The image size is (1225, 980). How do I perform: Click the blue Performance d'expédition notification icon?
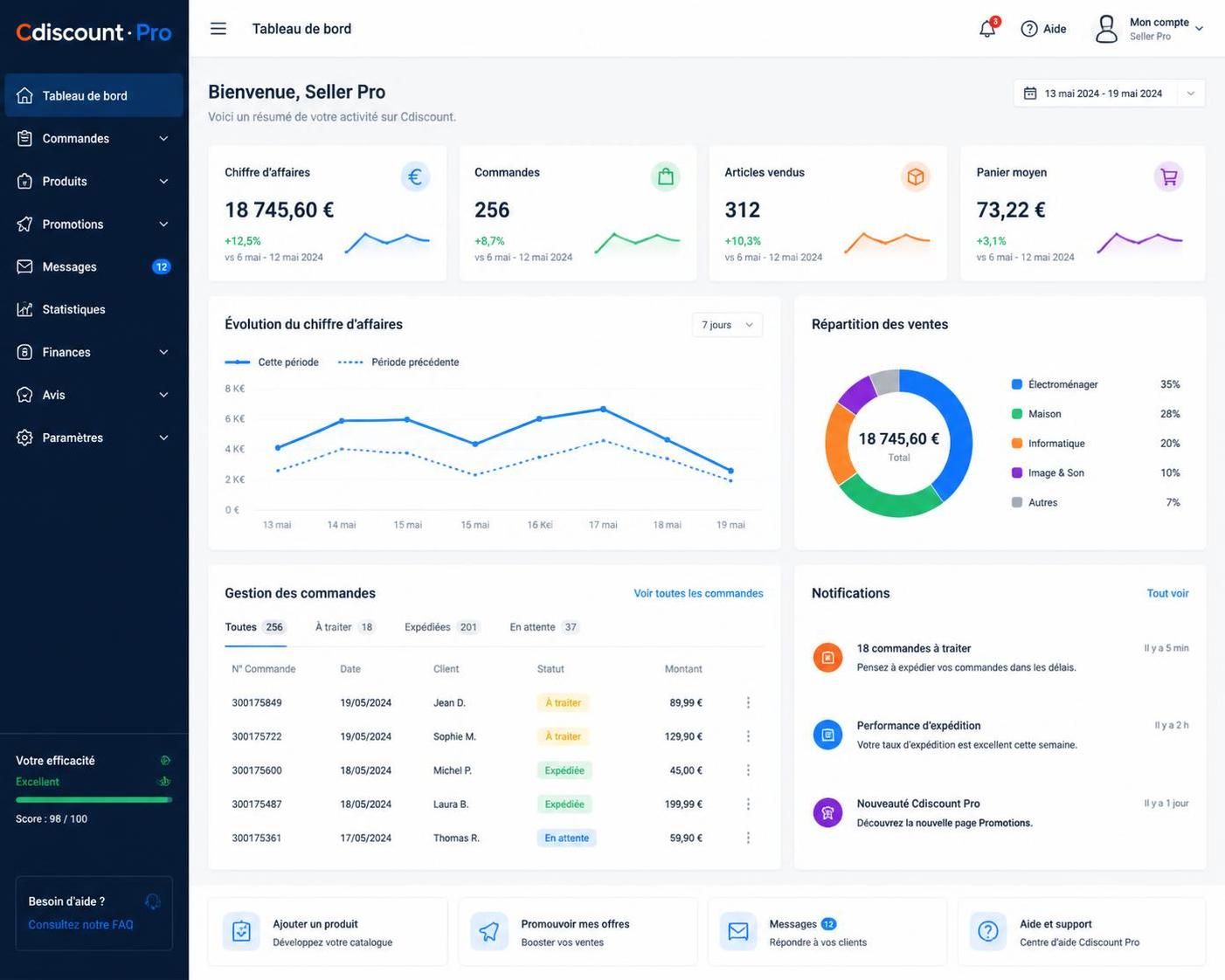click(x=827, y=735)
